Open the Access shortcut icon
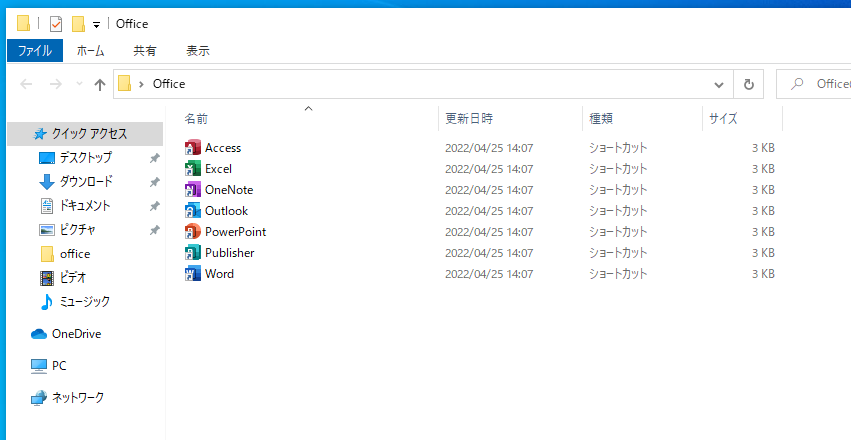Screen dimensions: 851x440 point(193,148)
